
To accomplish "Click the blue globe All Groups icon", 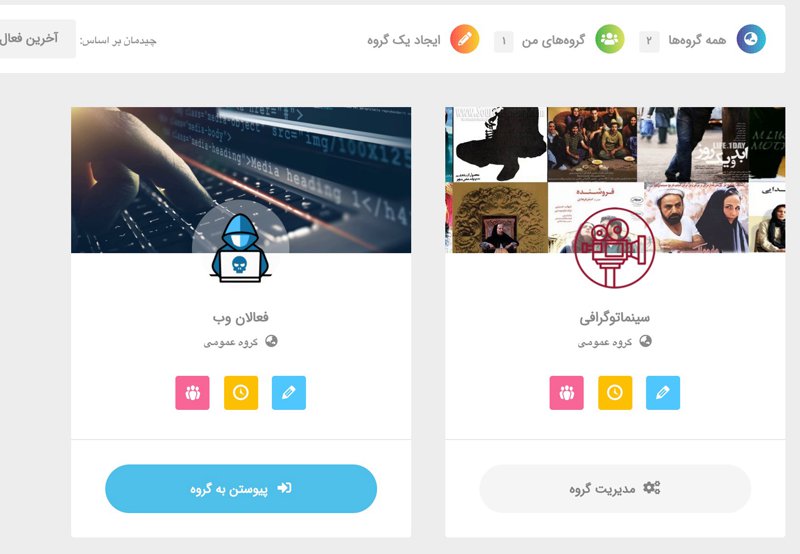I will coord(751,39).
